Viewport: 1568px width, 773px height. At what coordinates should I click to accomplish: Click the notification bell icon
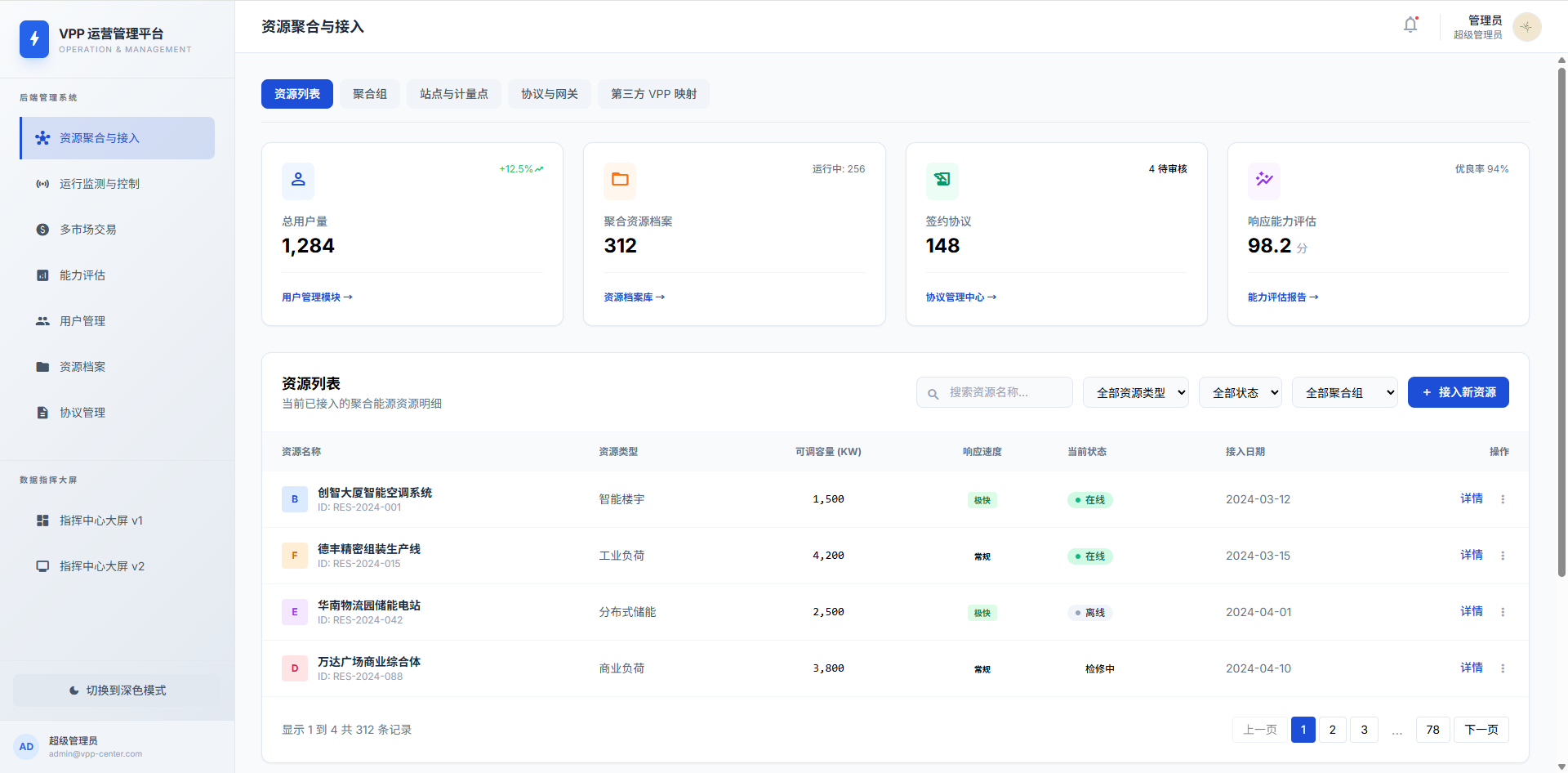pos(1410,26)
